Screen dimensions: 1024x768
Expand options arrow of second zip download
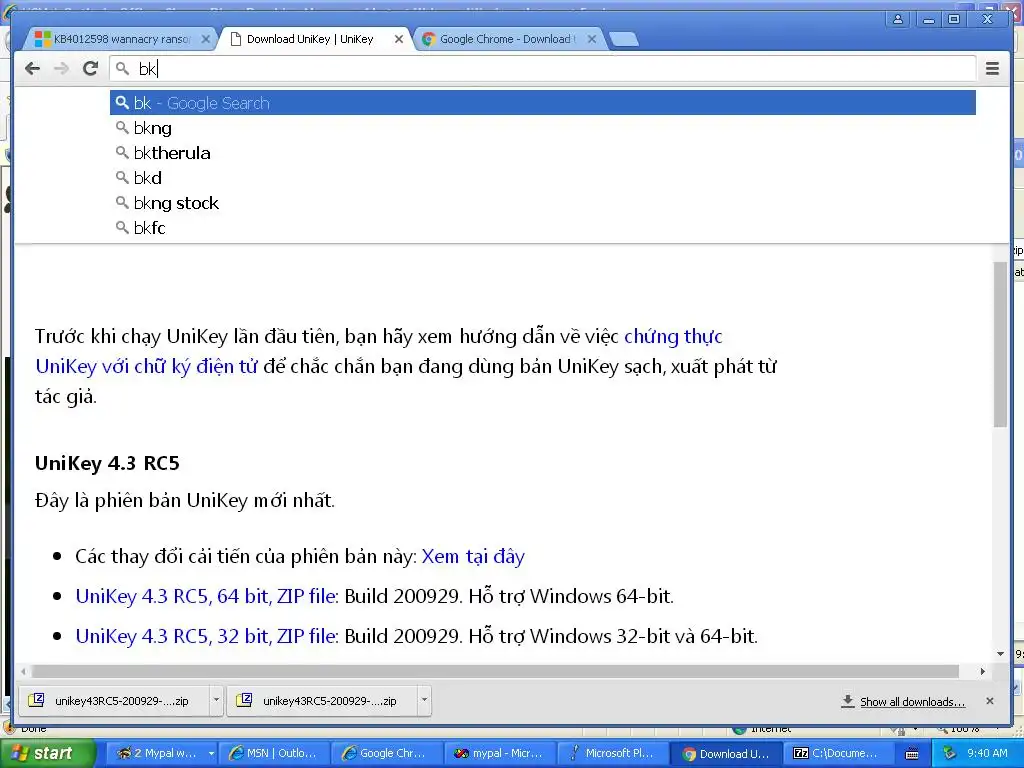(424, 701)
